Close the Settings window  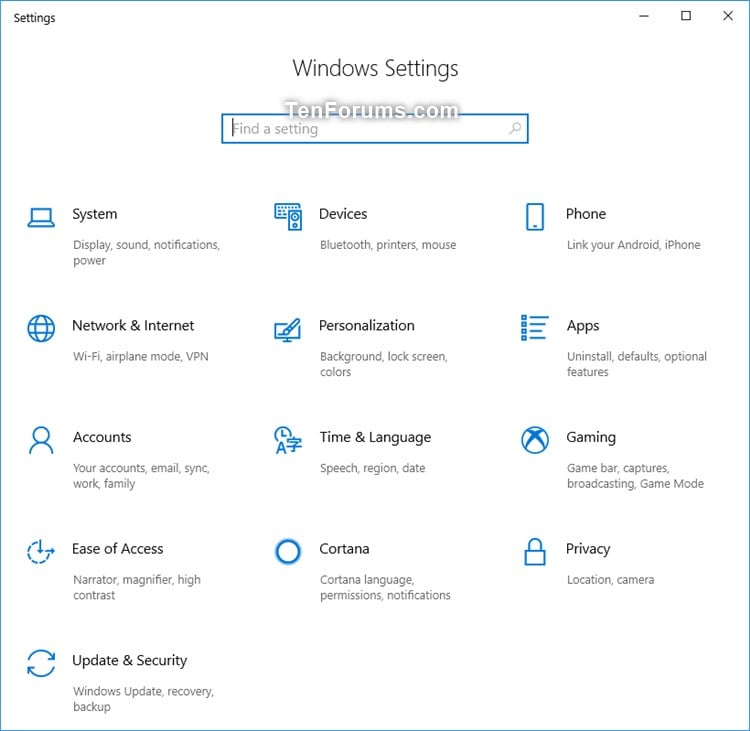[728, 16]
